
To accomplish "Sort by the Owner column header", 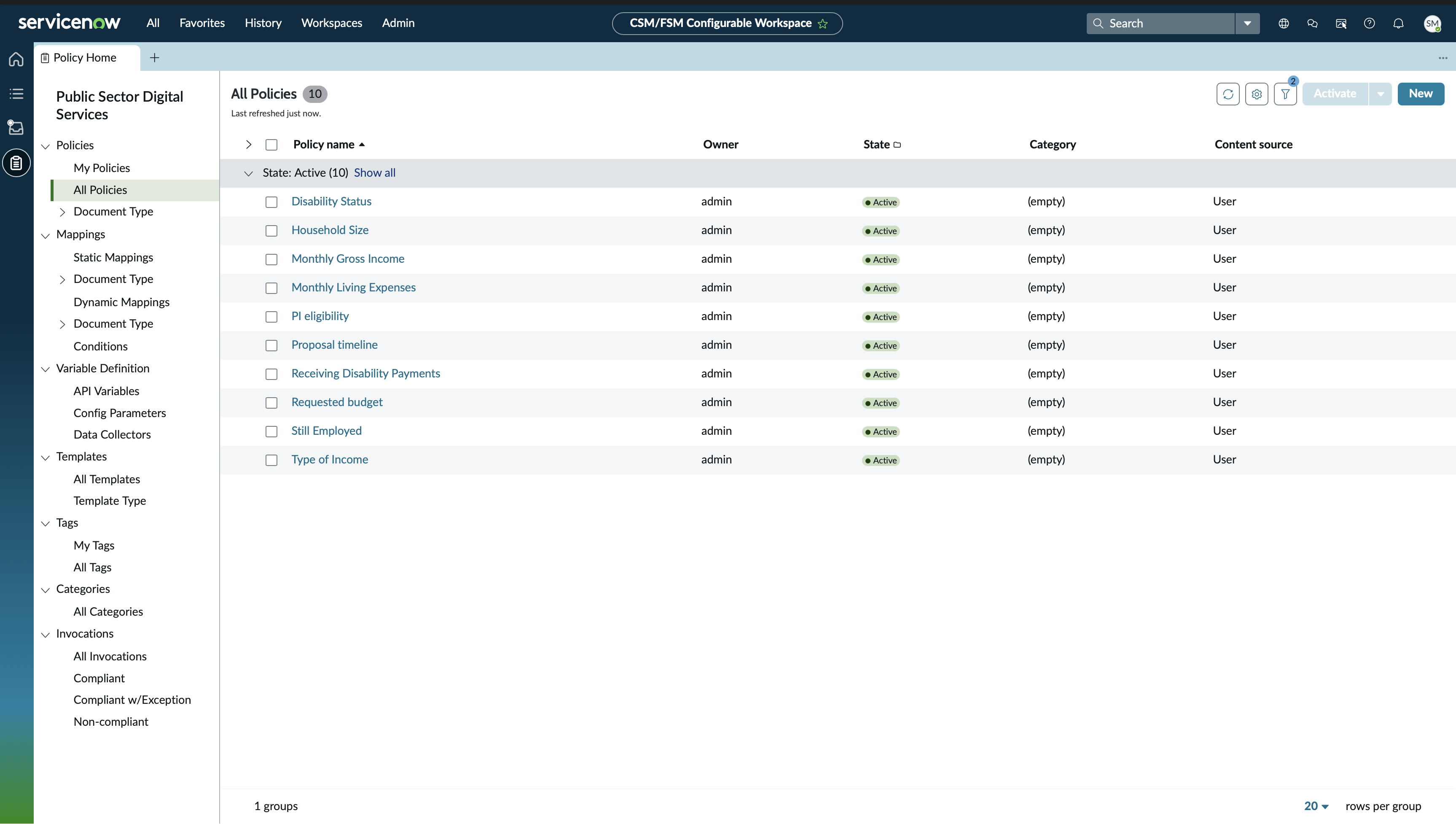I will [720, 144].
